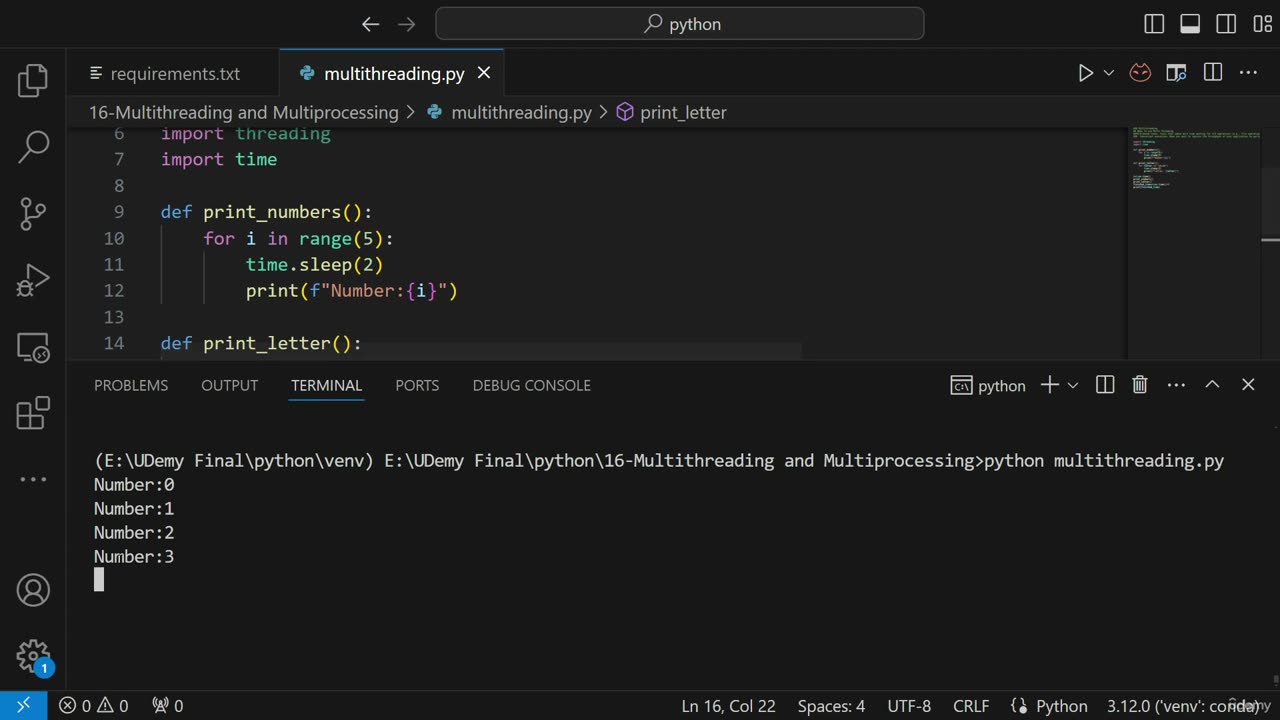1280x720 pixels.
Task: Select the TERMINAL panel tab
Action: (327, 385)
